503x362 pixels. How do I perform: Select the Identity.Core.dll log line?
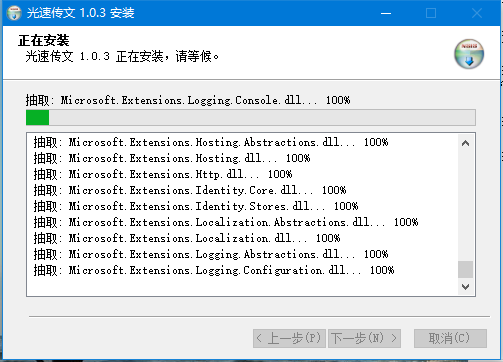coord(190,190)
